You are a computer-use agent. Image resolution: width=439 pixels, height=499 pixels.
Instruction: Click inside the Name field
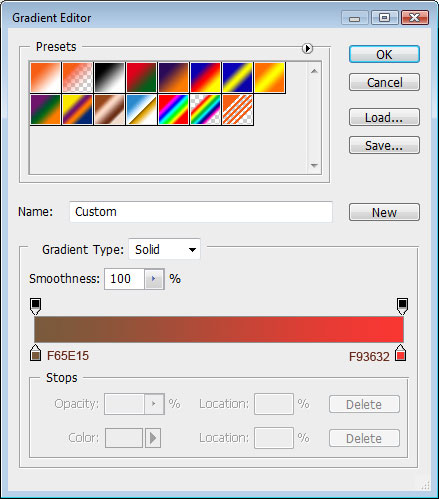[201, 212]
